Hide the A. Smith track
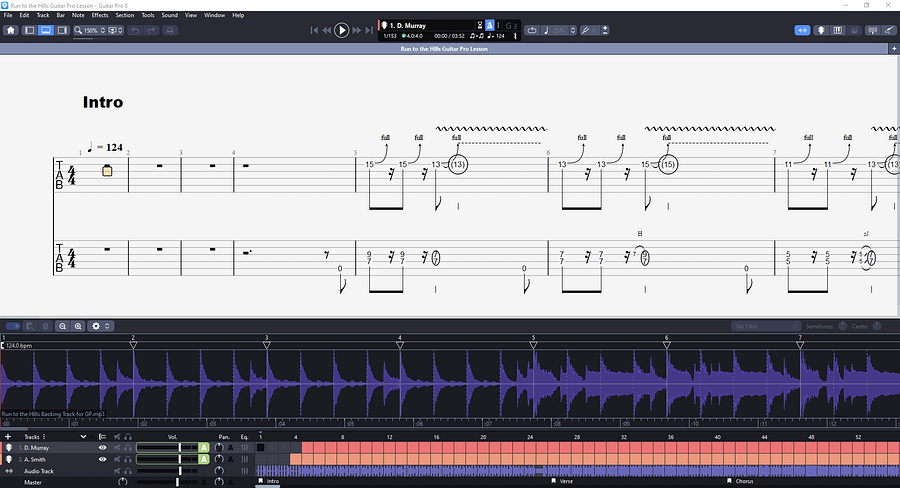Viewport: 900px width, 488px height. pyautogui.click(x=102, y=459)
